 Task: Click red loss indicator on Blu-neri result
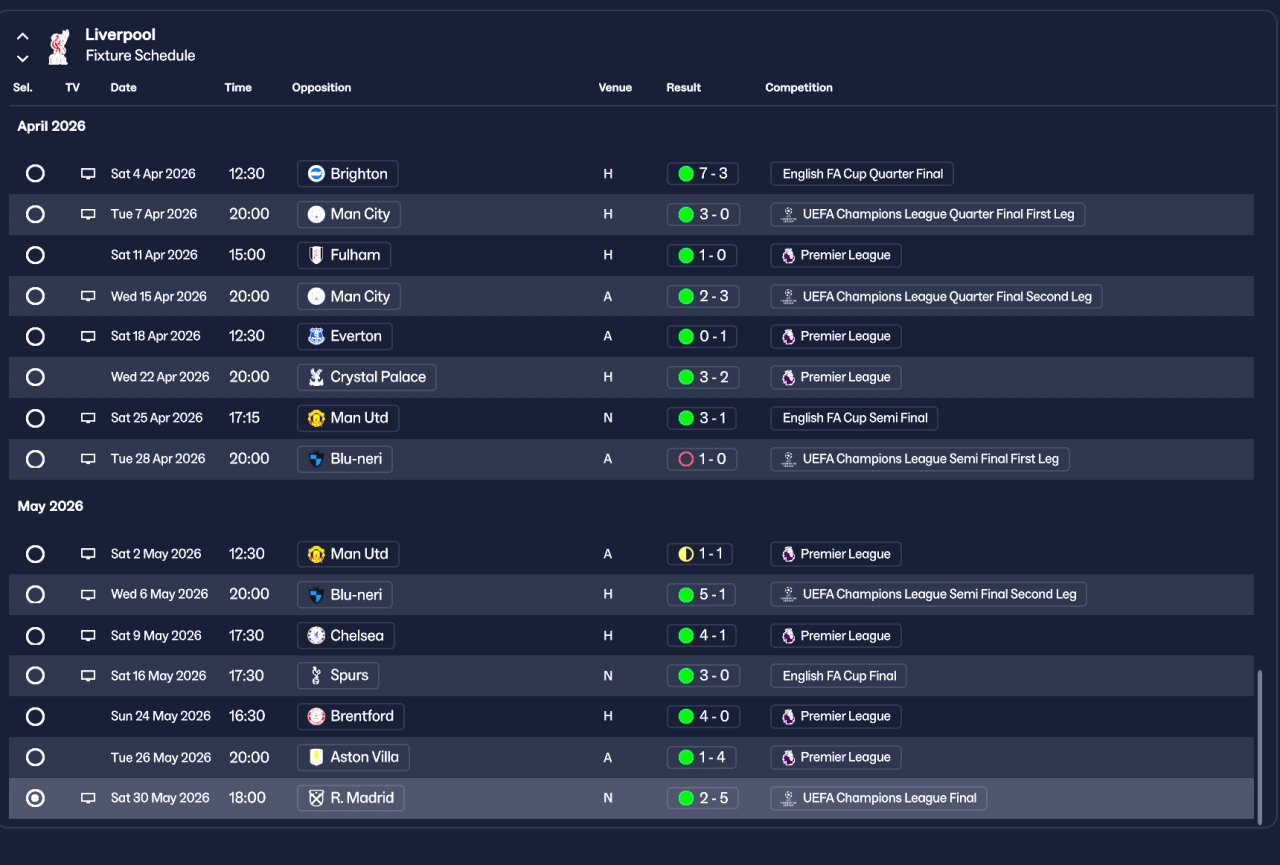click(x=686, y=459)
